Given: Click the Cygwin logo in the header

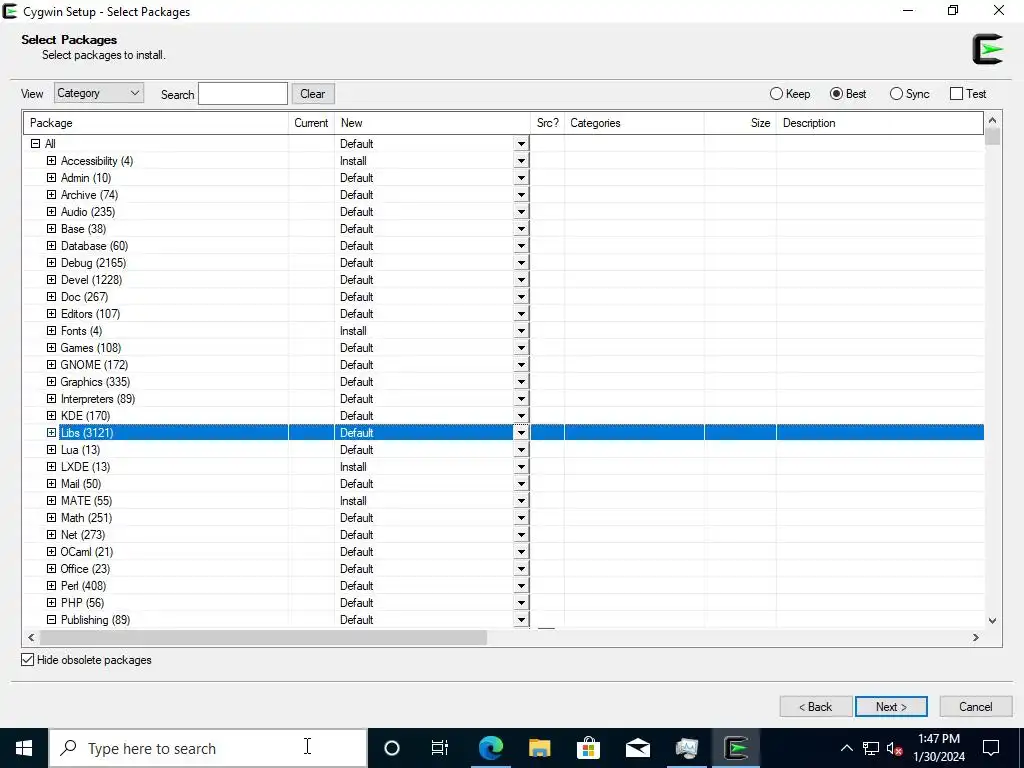Looking at the screenshot, I should point(987,49).
